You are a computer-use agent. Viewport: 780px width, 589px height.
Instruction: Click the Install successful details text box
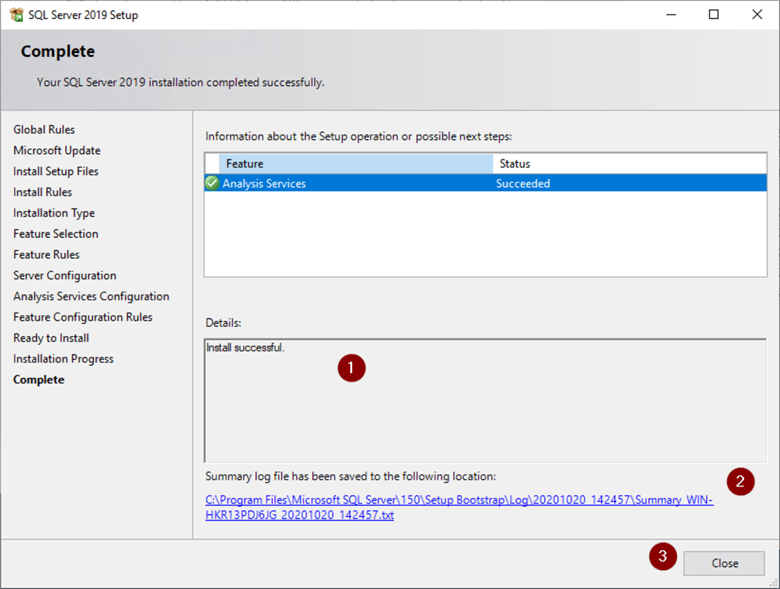tap(485, 401)
